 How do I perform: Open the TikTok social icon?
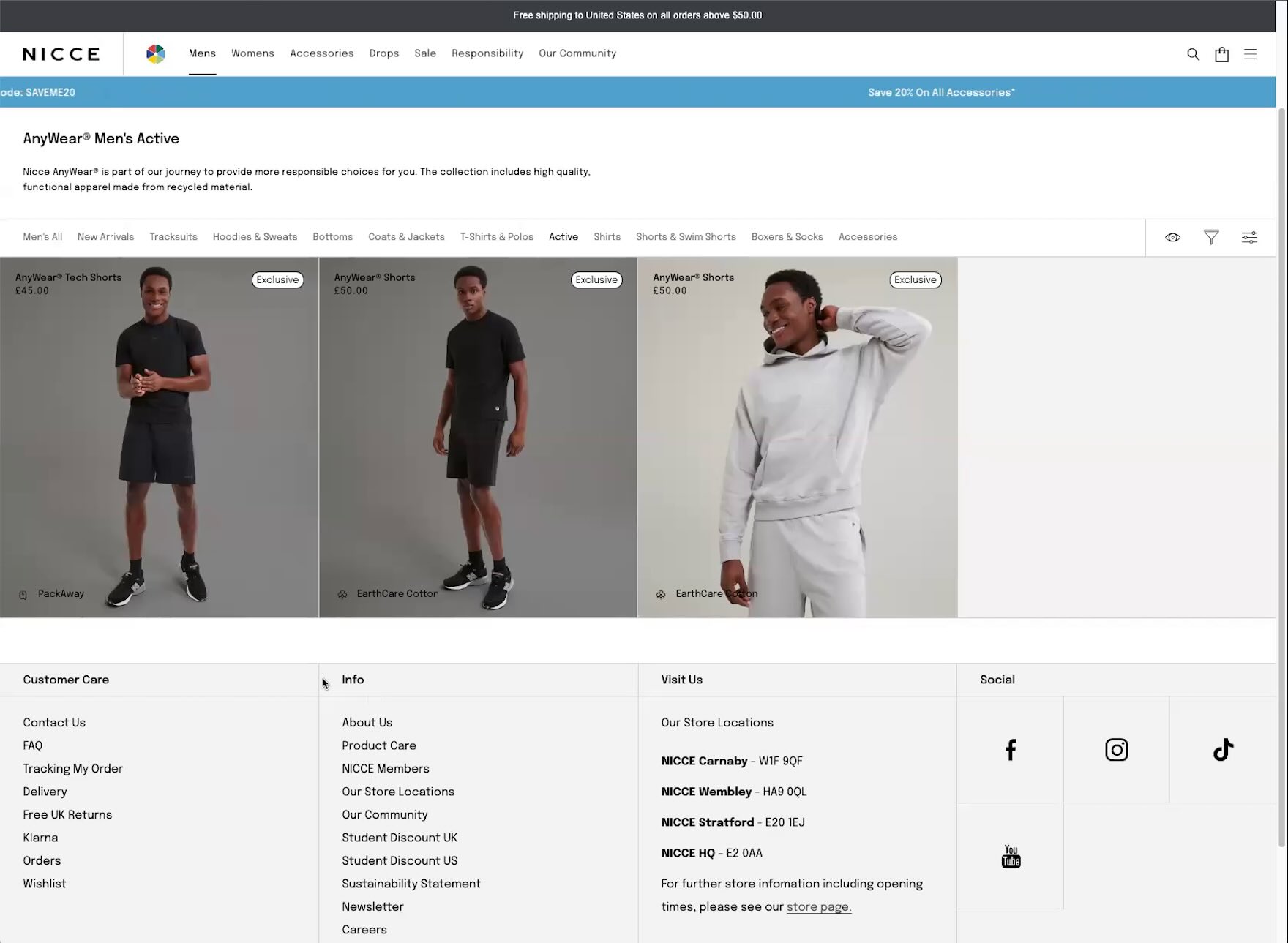coord(1222,749)
